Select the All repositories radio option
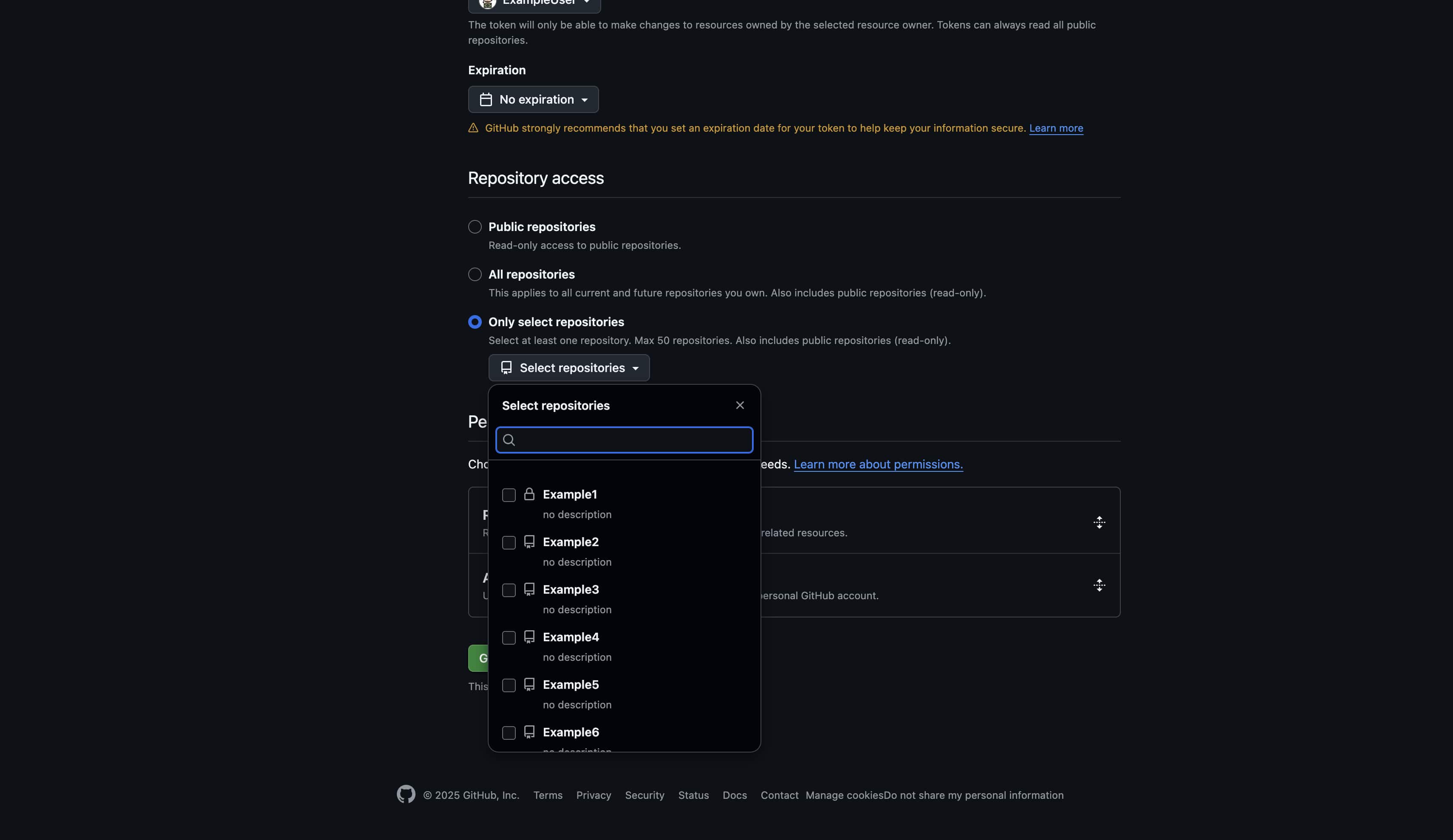Viewport: 1453px width, 840px height. pos(475,274)
